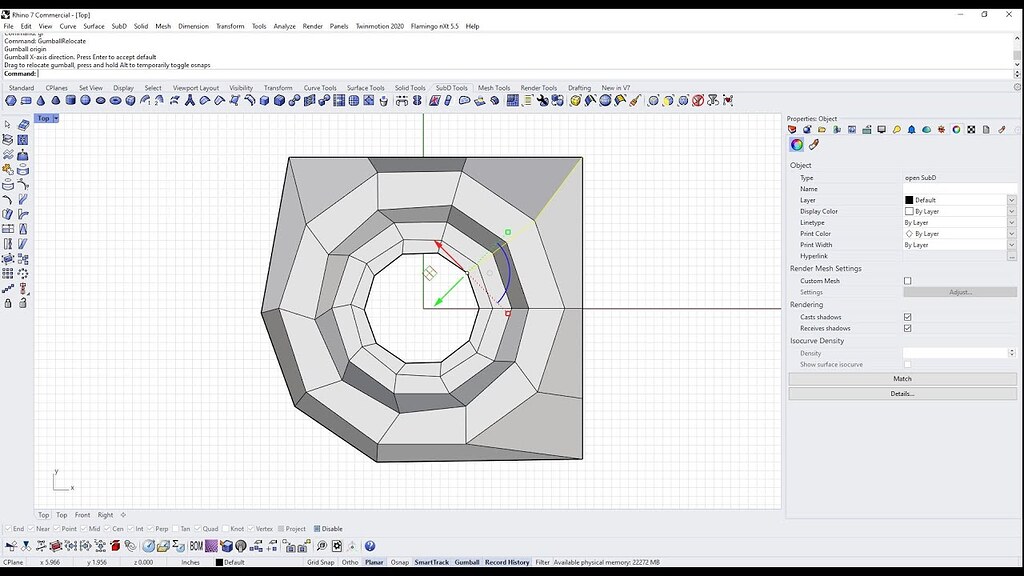
Task: Click the Object properties icon in the Properties panel
Action: click(x=792, y=129)
